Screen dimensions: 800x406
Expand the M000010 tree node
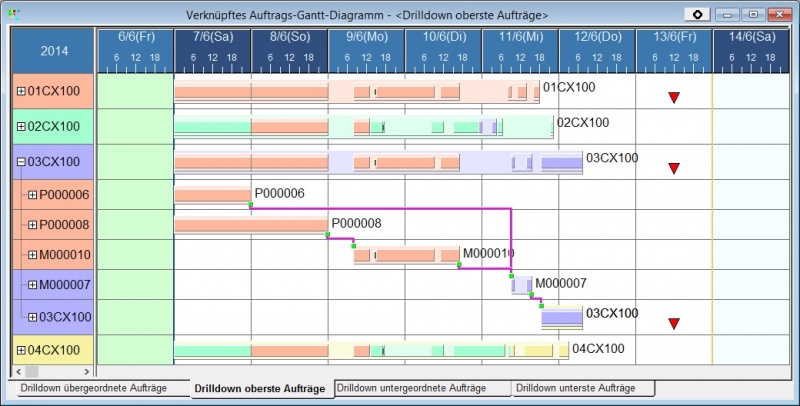point(33,255)
